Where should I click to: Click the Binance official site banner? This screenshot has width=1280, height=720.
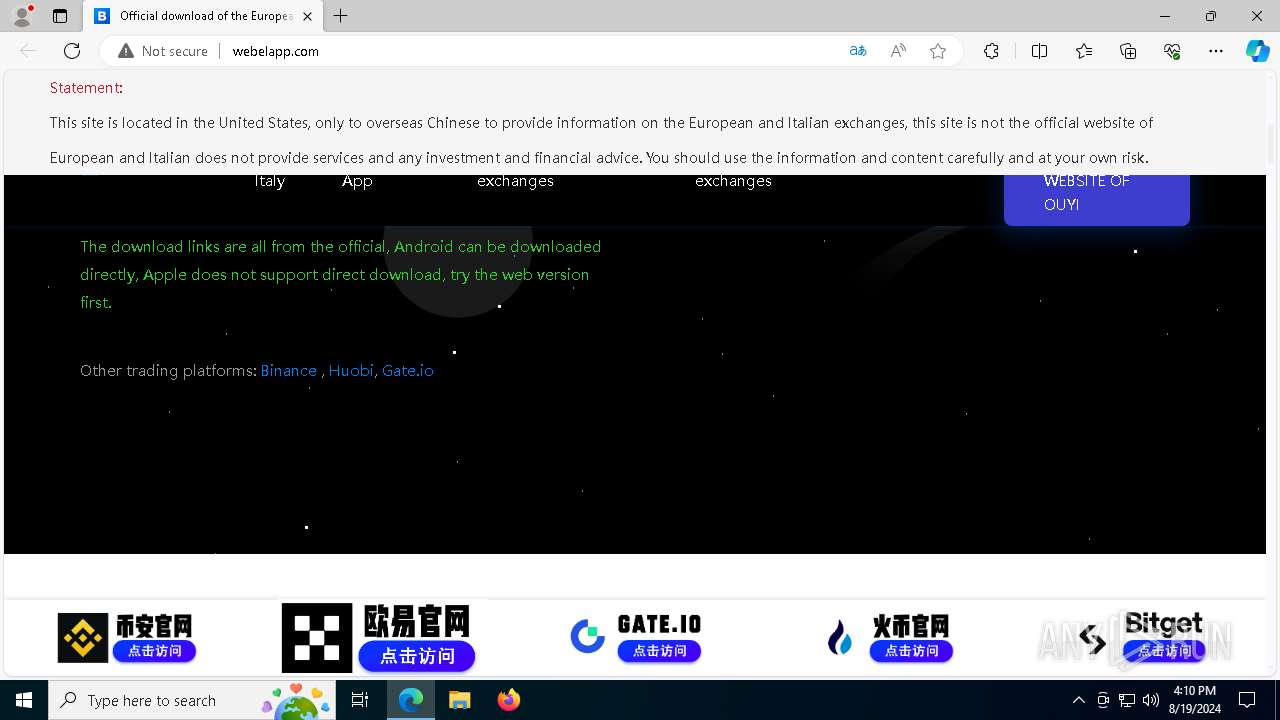(x=125, y=637)
